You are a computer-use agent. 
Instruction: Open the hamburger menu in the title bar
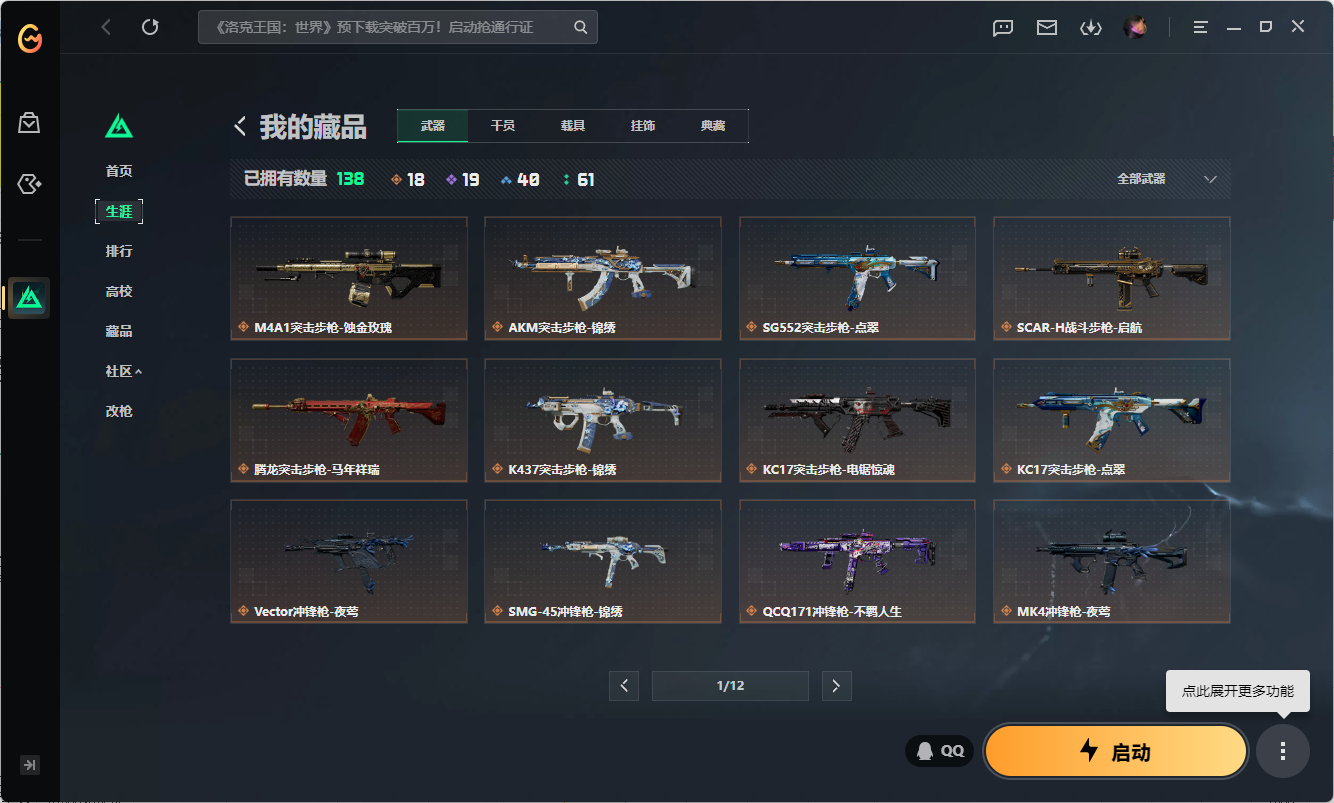[x=1201, y=27]
